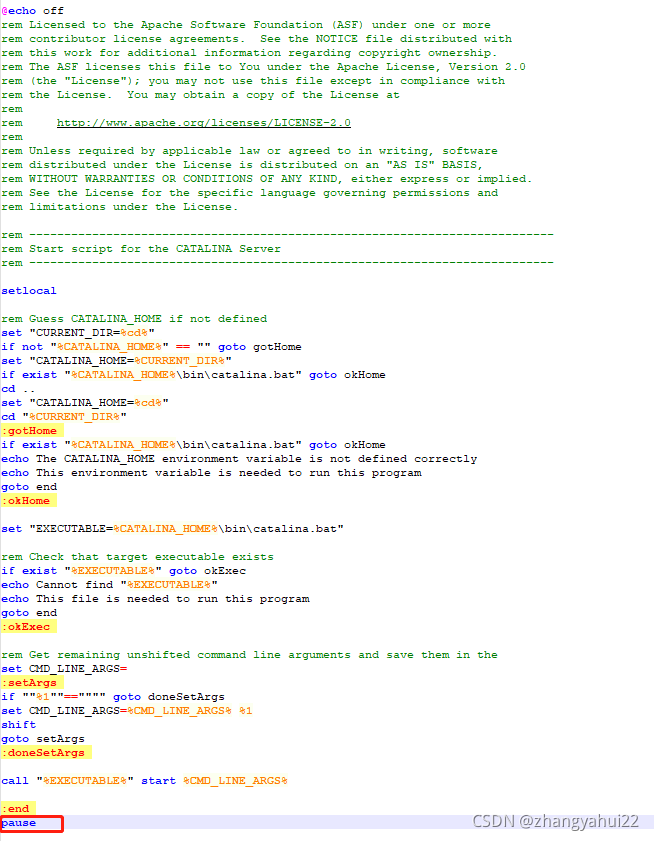654x841 pixels.
Task: Click 'rem Start script for the CATALINA Server'
Action: point(141,249)
